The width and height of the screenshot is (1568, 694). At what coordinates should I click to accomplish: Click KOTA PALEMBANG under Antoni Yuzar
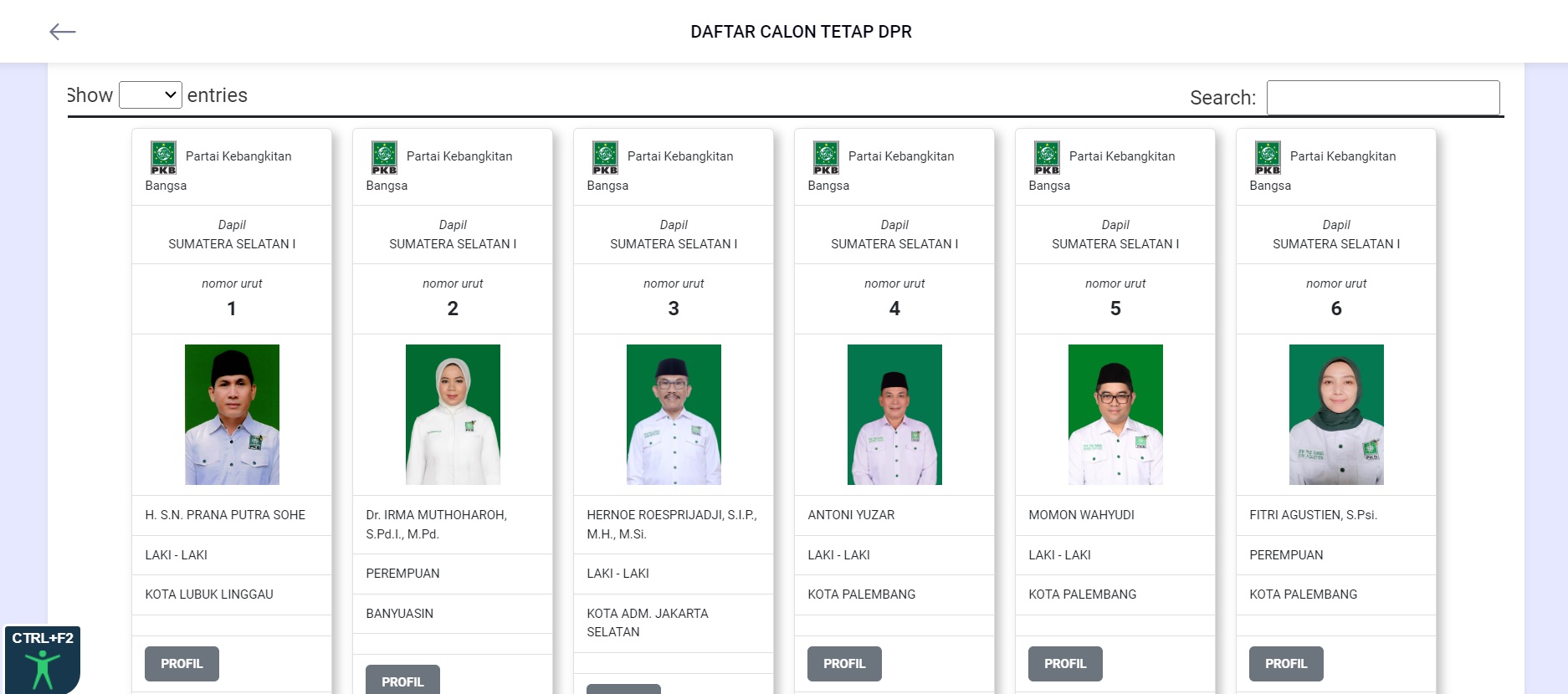(861, 594)
